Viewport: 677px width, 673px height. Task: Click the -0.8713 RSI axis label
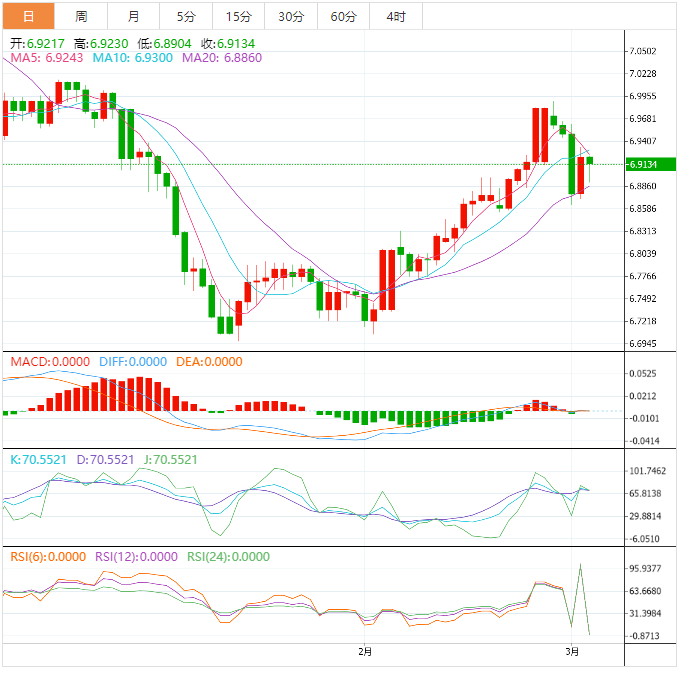[643, 636]
